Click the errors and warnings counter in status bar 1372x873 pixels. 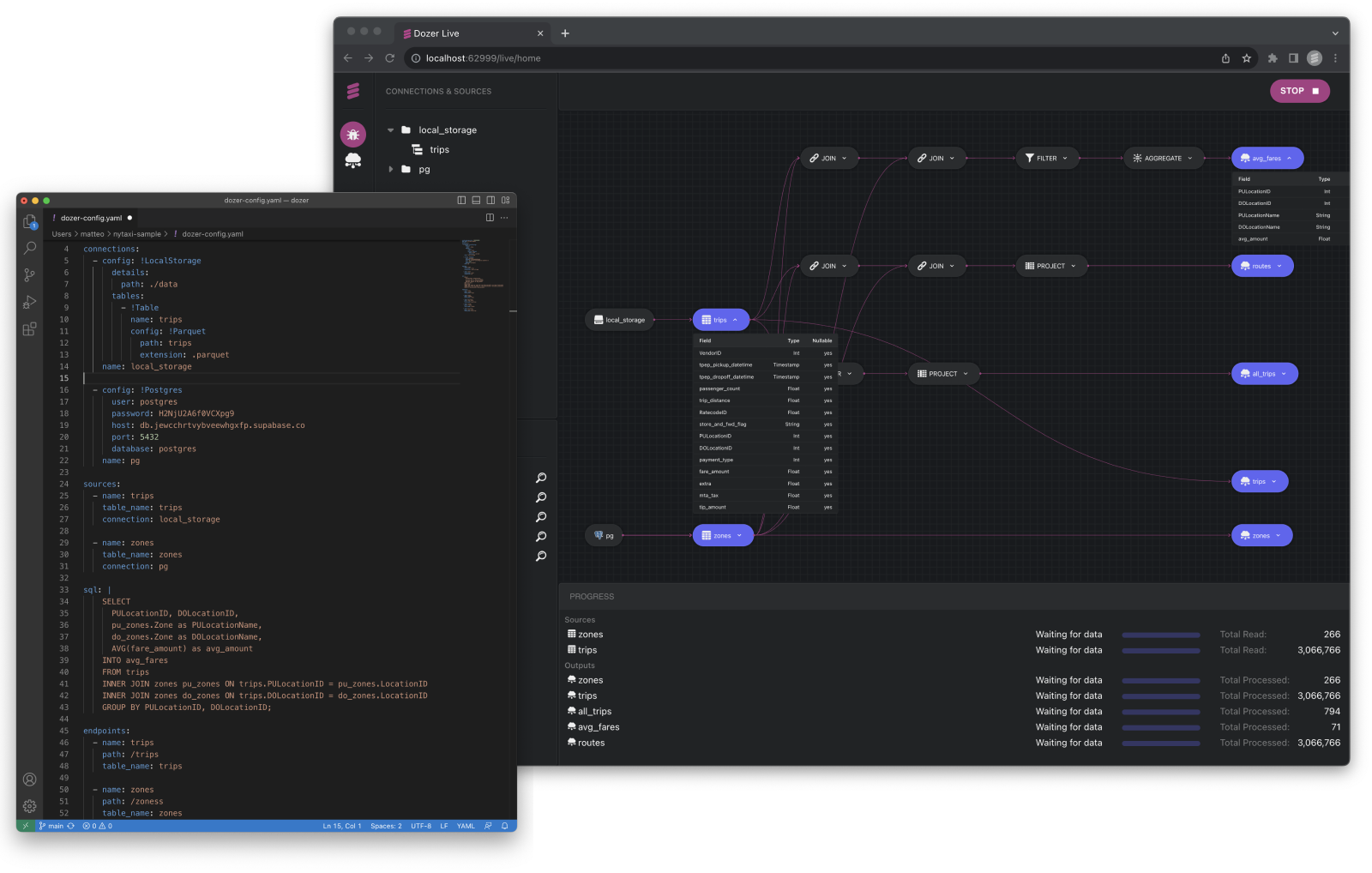[x=97, y=826]
